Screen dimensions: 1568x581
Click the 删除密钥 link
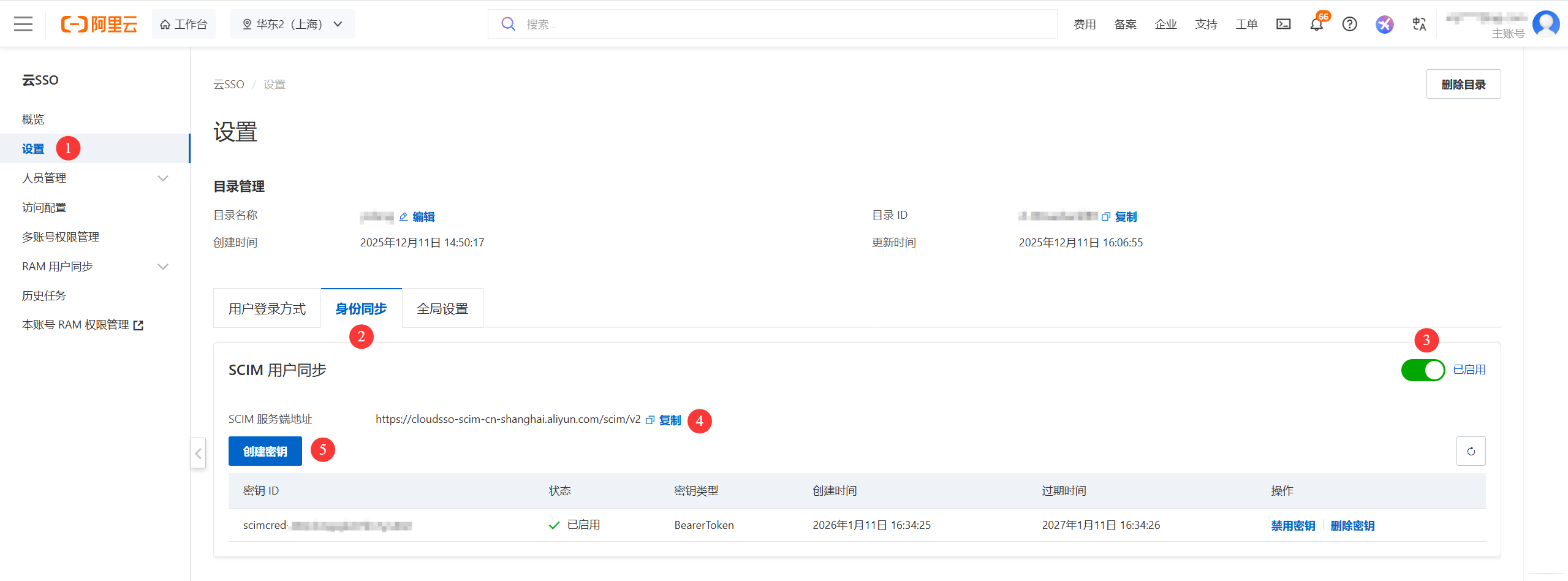point(1352,526)
